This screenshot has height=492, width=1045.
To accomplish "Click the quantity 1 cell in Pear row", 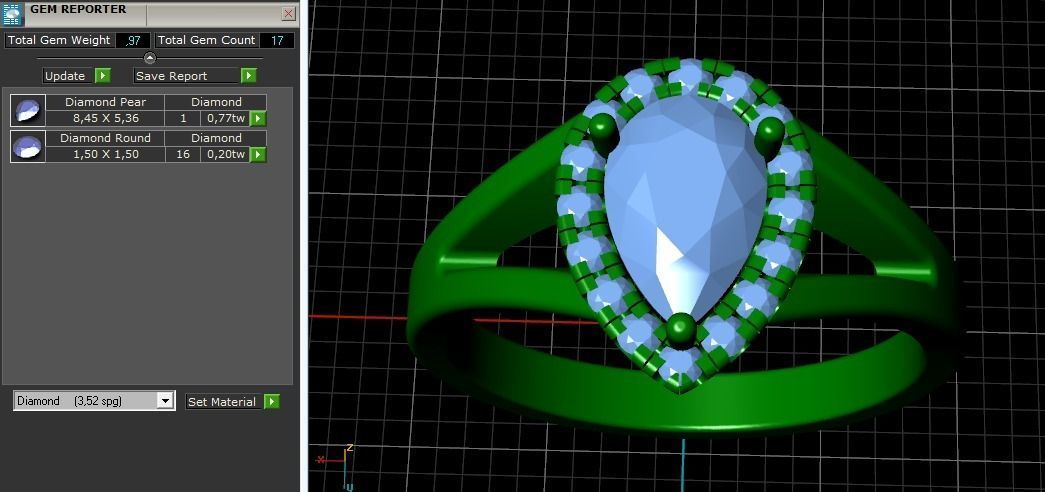I will 183,119.
